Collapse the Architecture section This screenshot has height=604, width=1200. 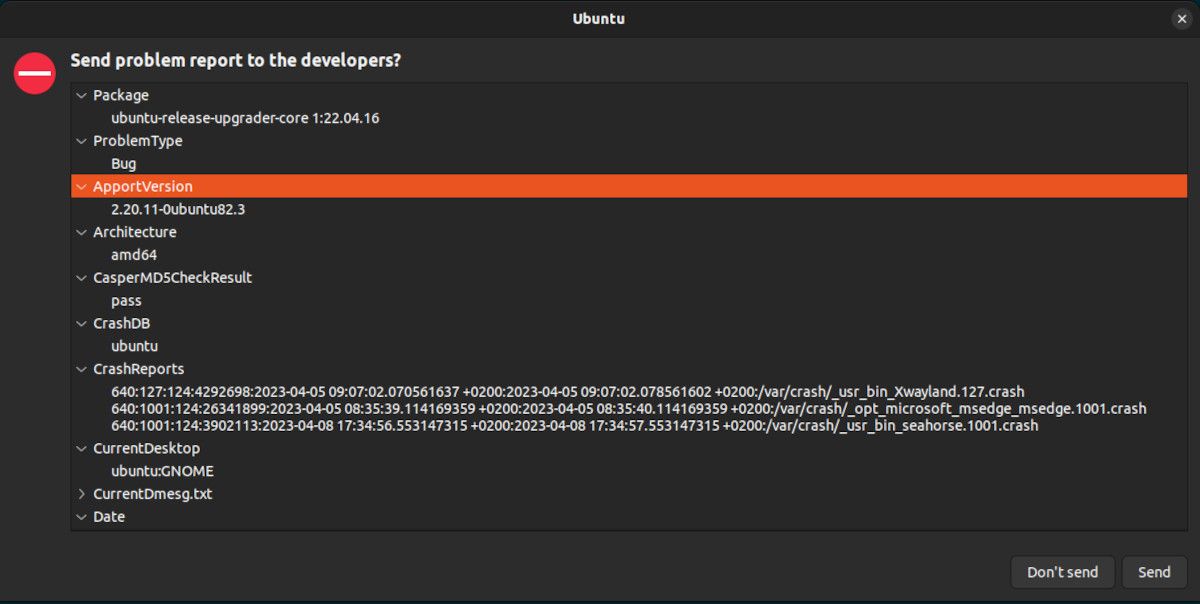coord(81,232)
